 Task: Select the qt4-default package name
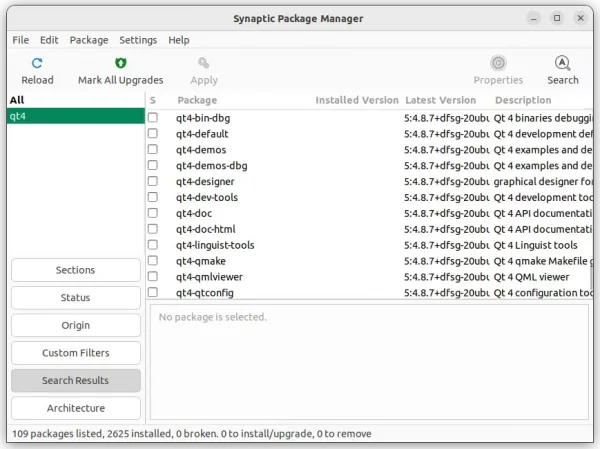click(202, 134)
